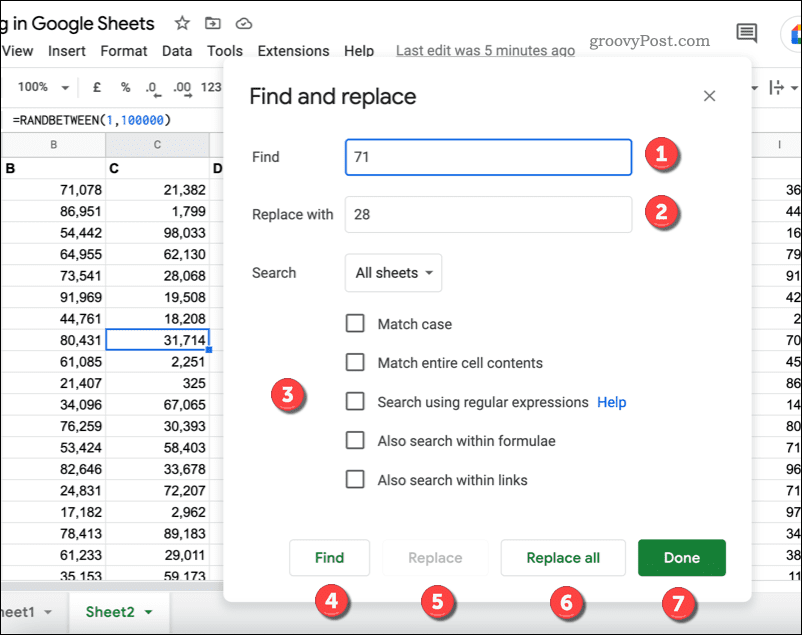Open the Sheet1 tab dropdown arrow
Screen dimensions: 802x635
click(48, 612)
